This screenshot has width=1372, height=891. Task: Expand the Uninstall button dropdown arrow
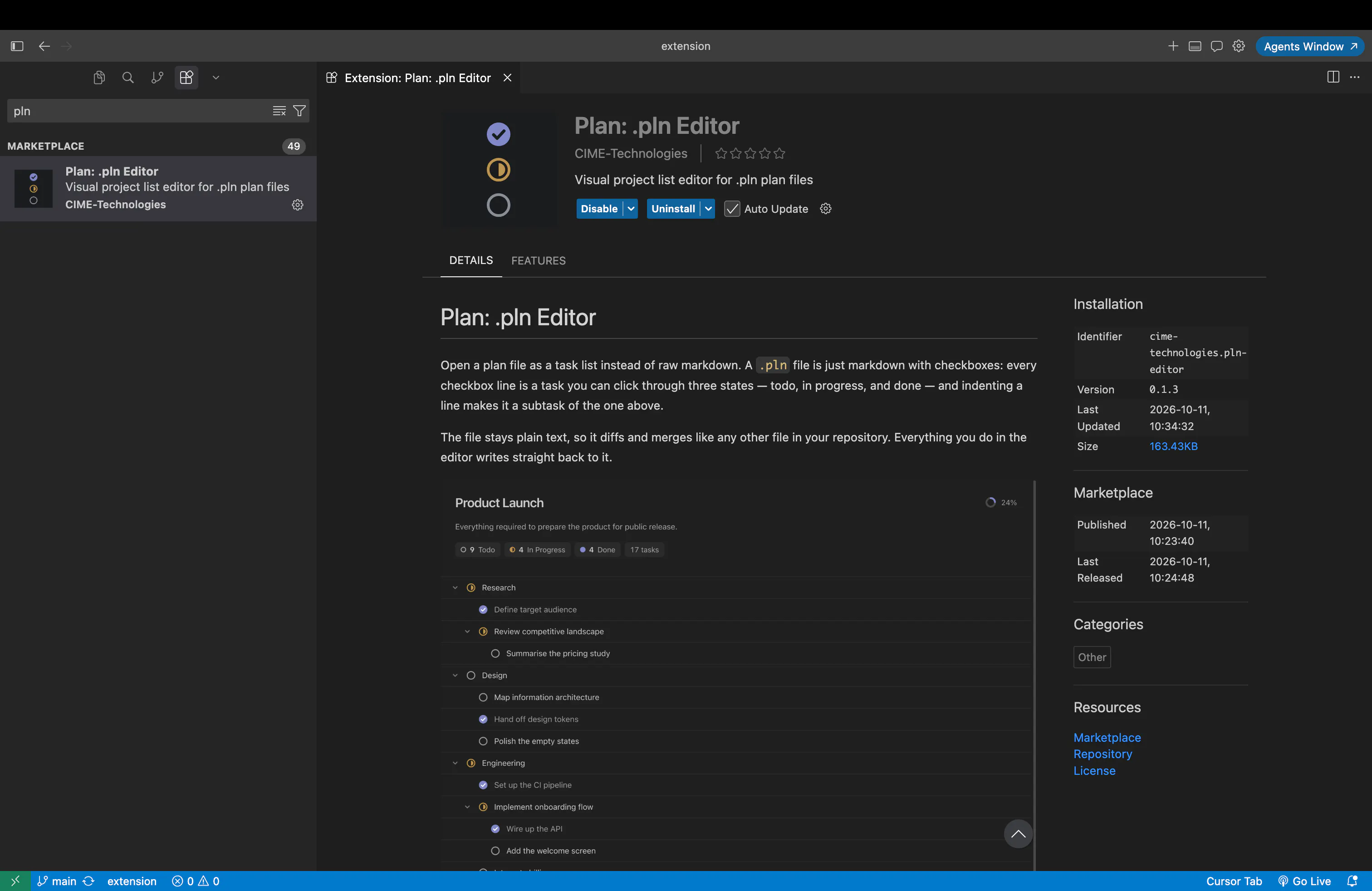709,209
